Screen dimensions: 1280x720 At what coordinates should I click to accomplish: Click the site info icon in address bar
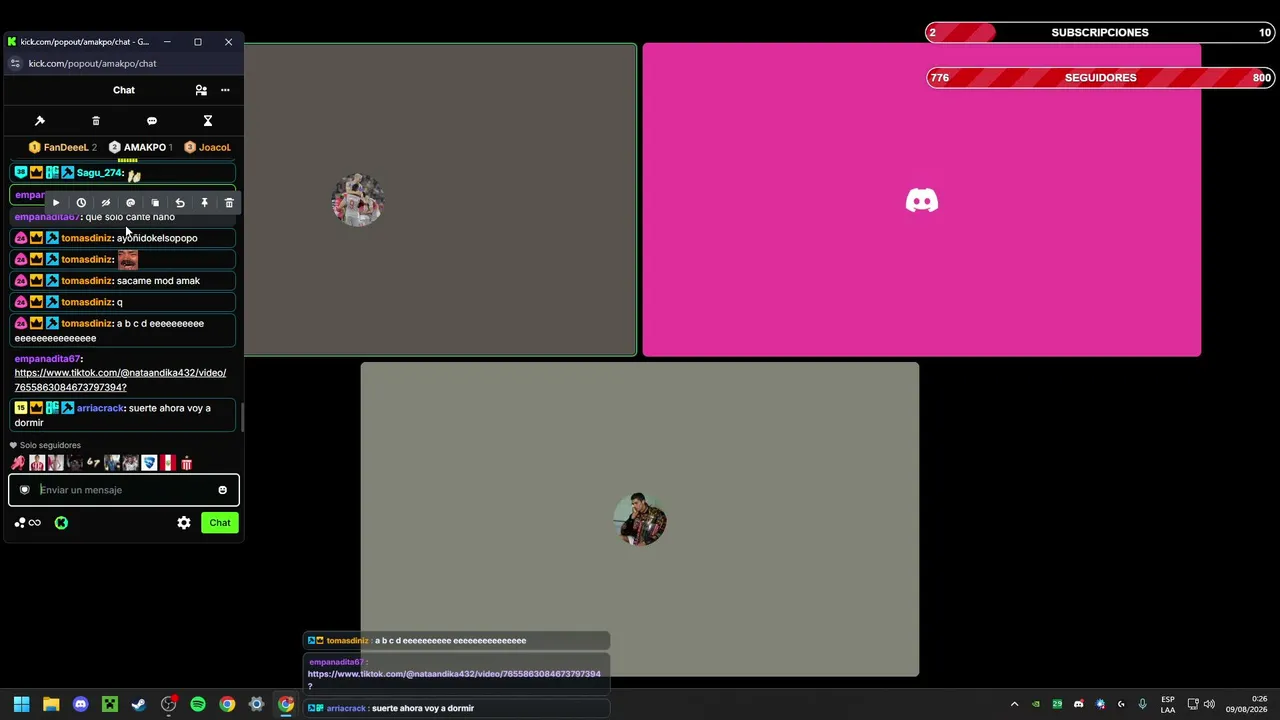pyautogui.click(x=15, y=64)
